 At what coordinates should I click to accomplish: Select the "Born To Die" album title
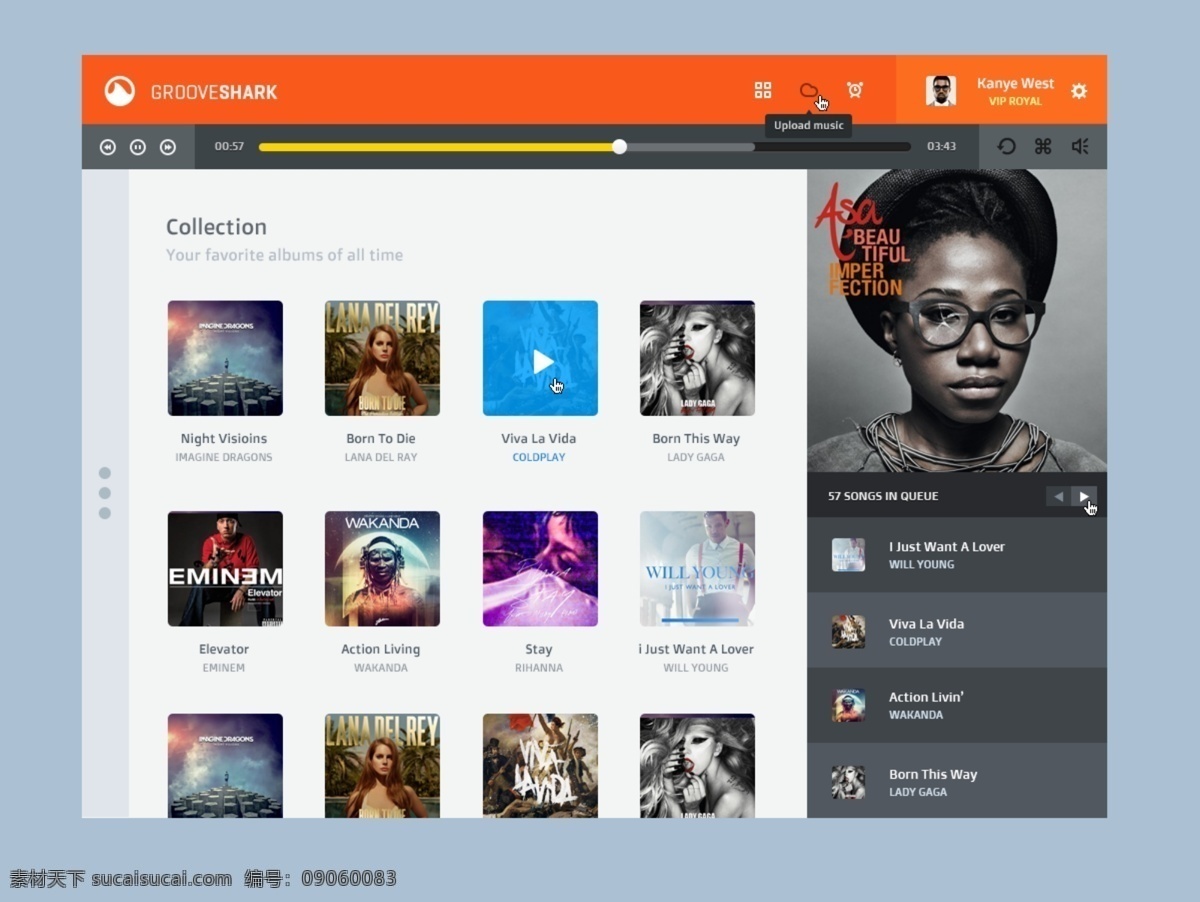(x=381, y=438)
